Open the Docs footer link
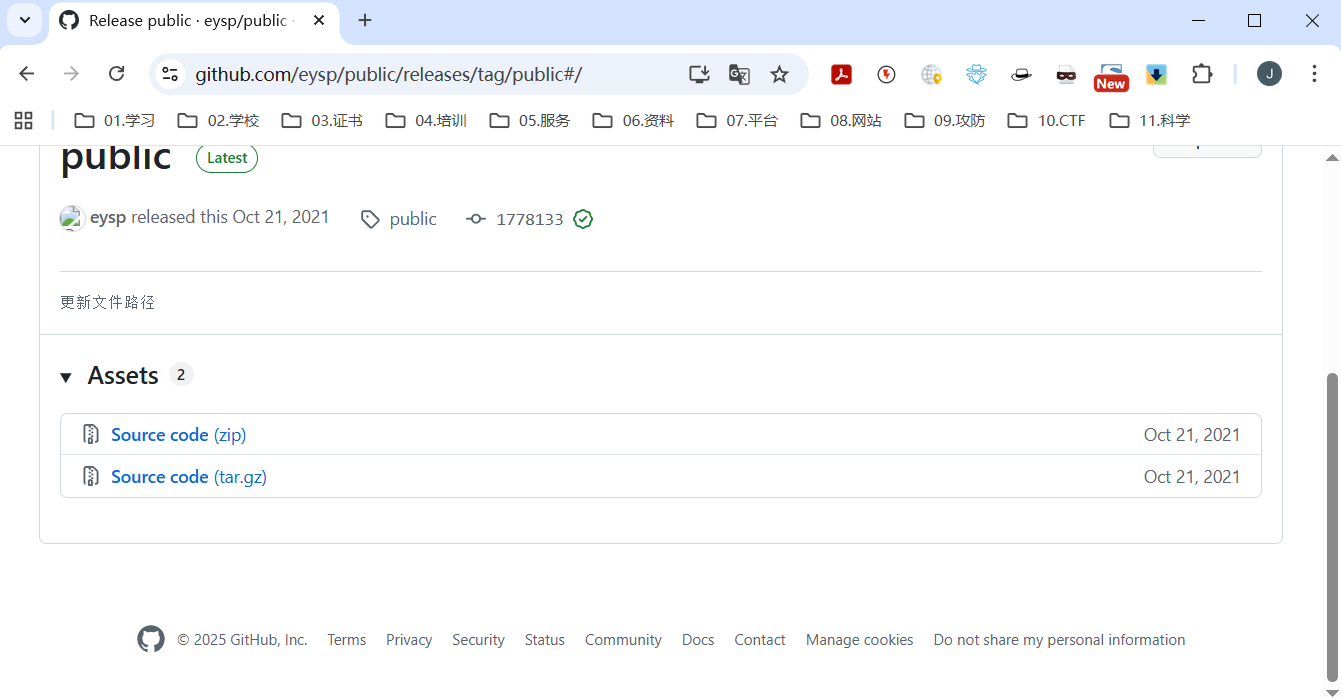This screenshot has width=1341, height=699. [x=698, y=640]
